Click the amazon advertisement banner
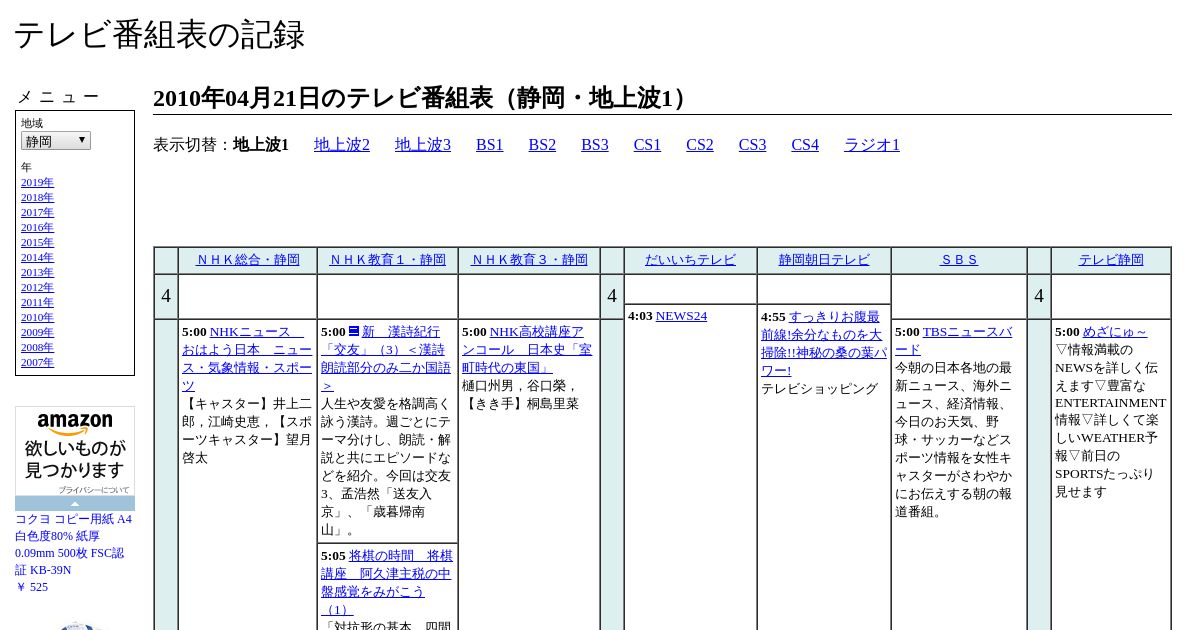The image size is (1200, 630). [75, 451]
